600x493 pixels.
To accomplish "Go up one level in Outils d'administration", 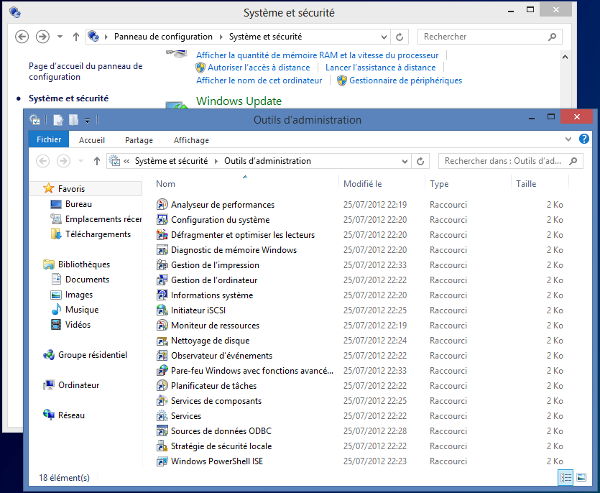I will [x=97, y=161].
